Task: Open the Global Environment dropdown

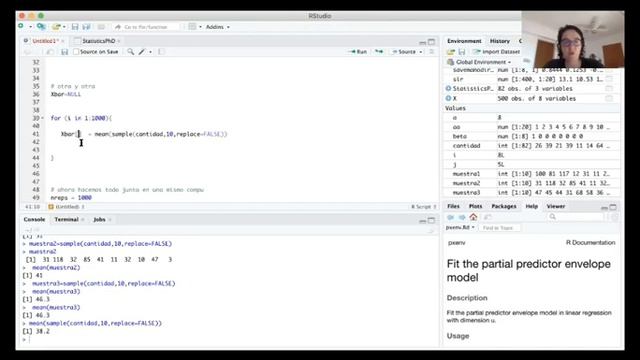Action: 479,62
